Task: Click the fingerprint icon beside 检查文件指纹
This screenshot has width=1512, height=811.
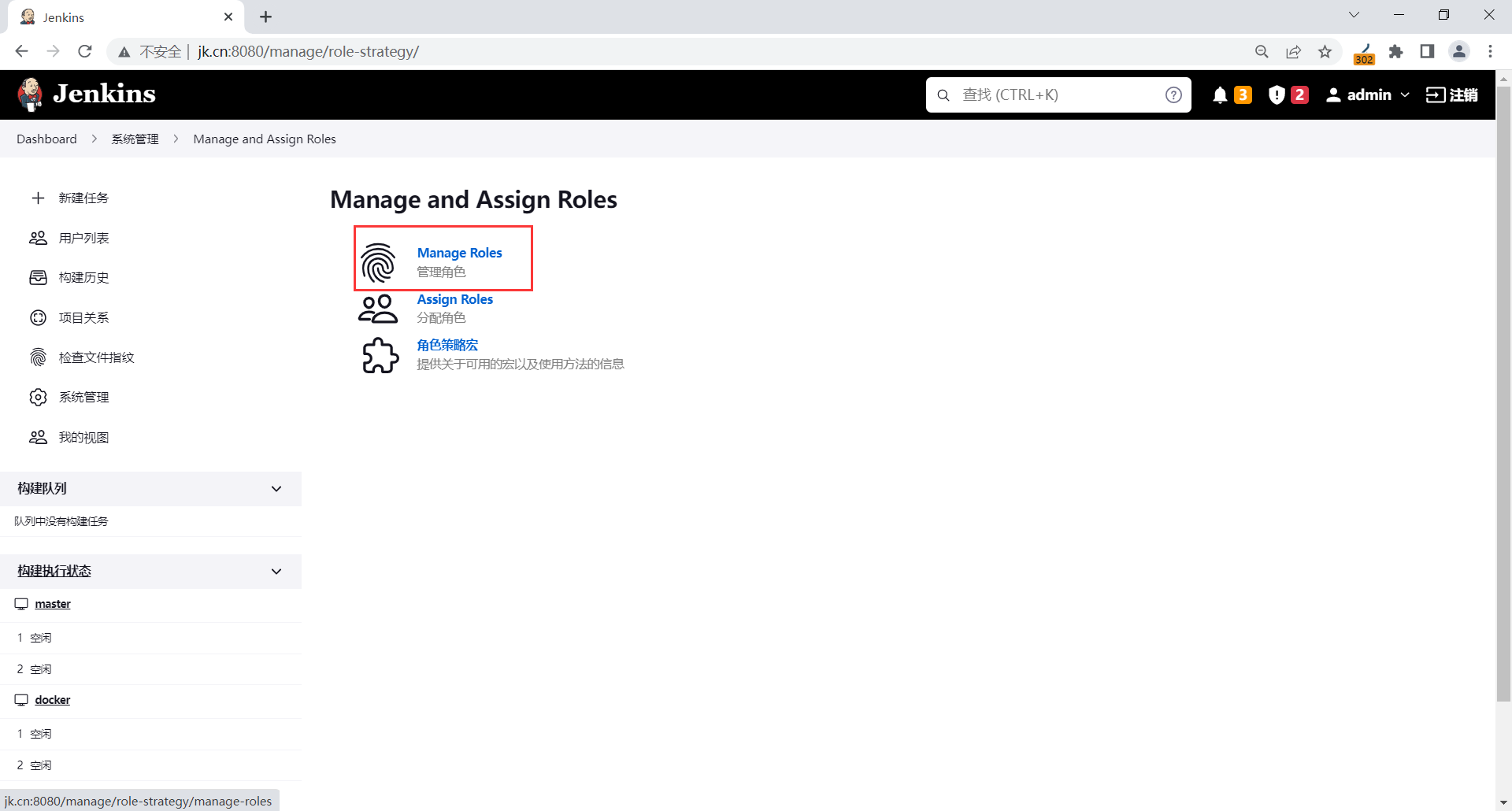Action: 38,357
